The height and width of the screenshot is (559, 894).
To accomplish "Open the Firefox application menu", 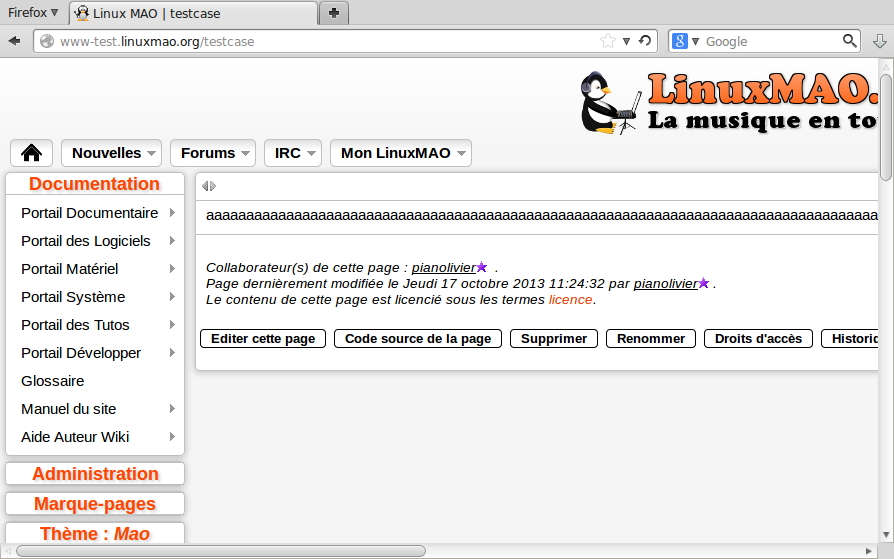I will [x=33, y=13].
